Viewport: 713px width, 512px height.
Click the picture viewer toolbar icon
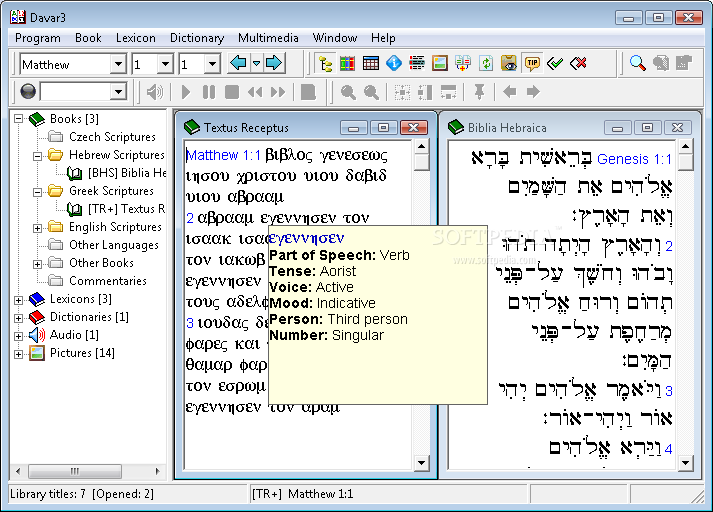(440, 64)
